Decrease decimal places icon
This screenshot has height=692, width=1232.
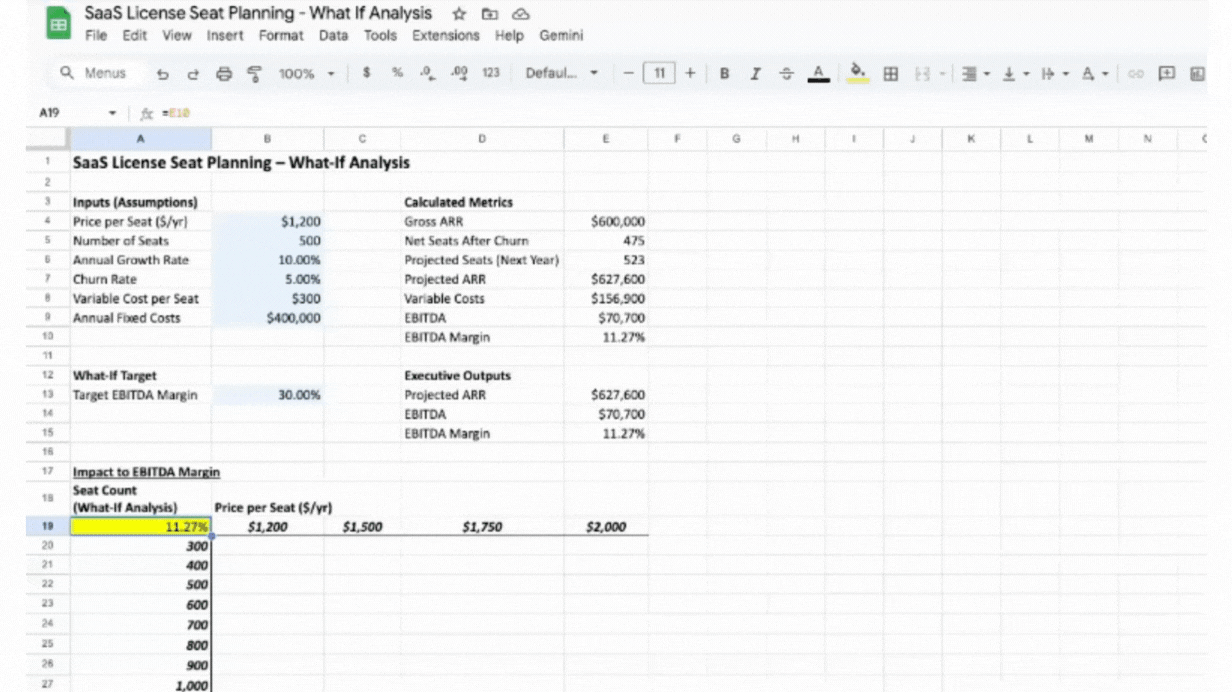point(428,73)
